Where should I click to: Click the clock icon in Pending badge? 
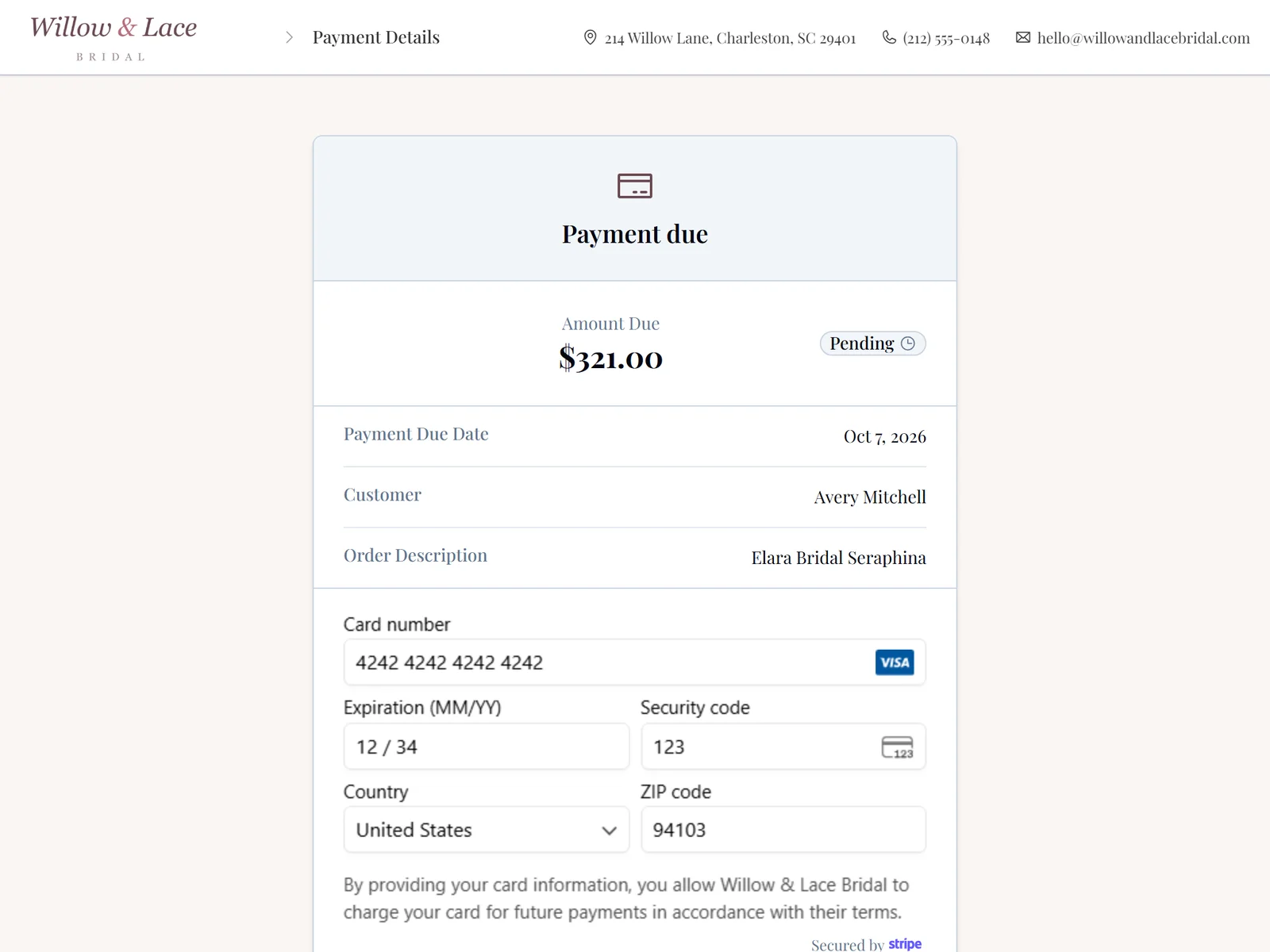coord(908,344)
